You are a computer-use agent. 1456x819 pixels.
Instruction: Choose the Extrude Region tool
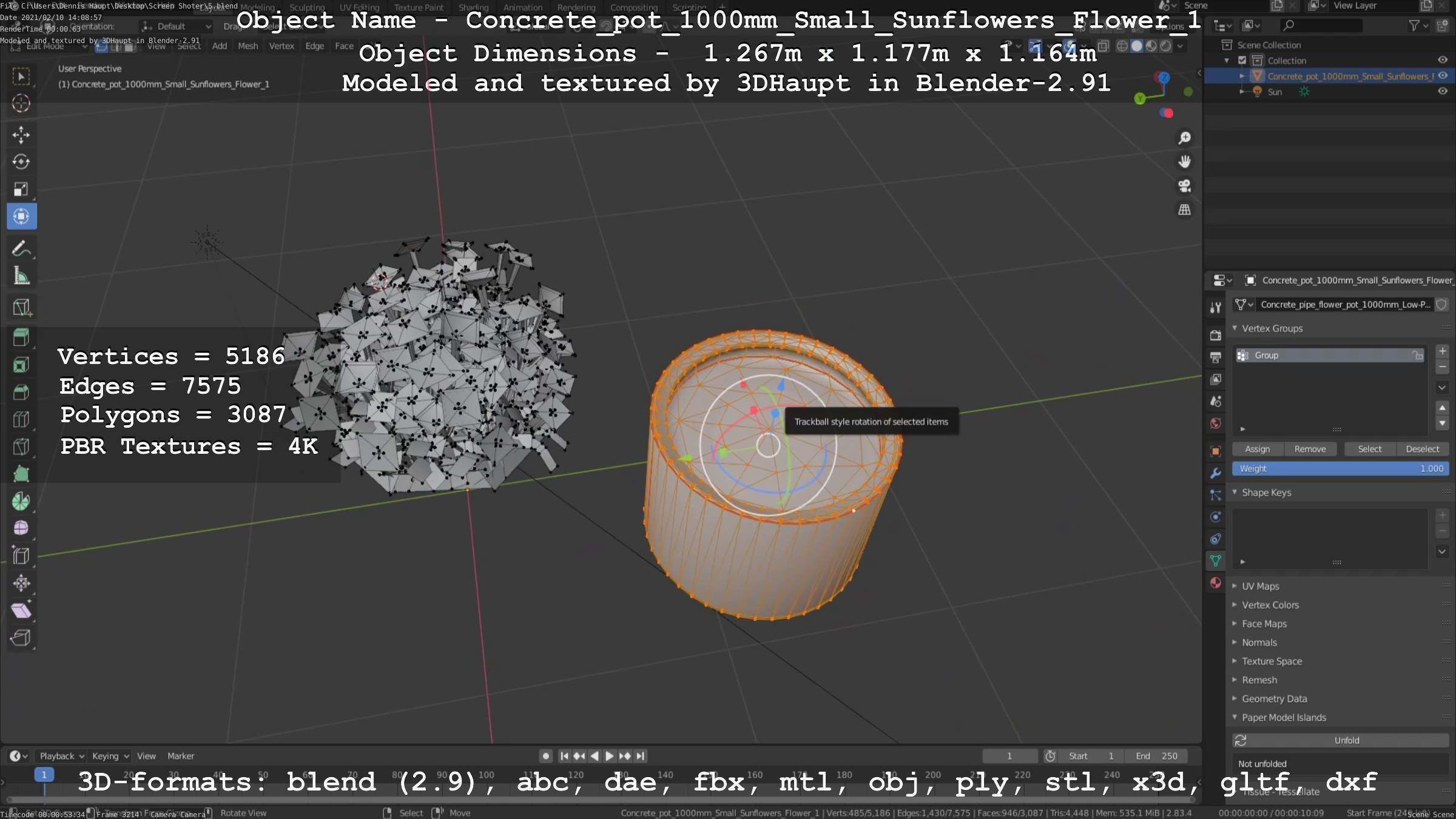click(x=21, y=337)
